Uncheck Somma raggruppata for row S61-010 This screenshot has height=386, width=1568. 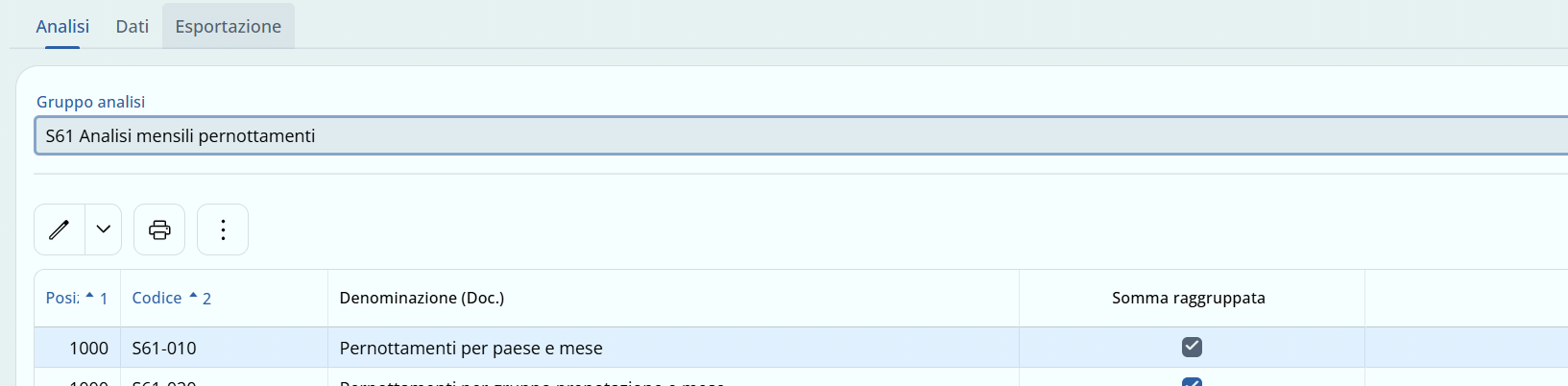point(1192,347)
